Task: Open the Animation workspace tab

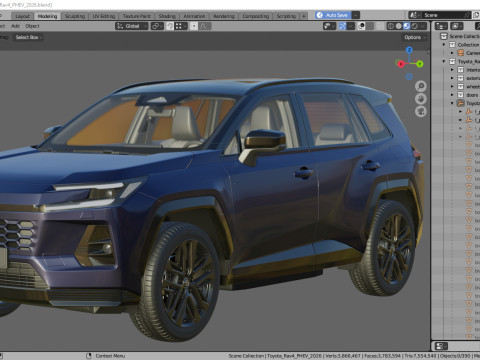Action: [194, 16]
